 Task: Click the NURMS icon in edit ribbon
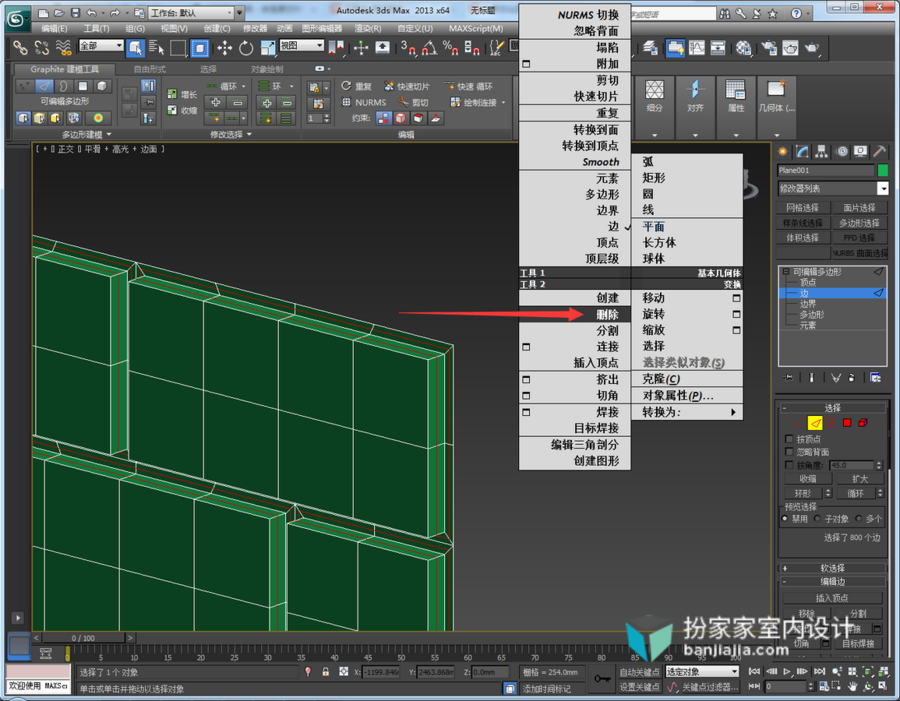click(x=346, y=102)
